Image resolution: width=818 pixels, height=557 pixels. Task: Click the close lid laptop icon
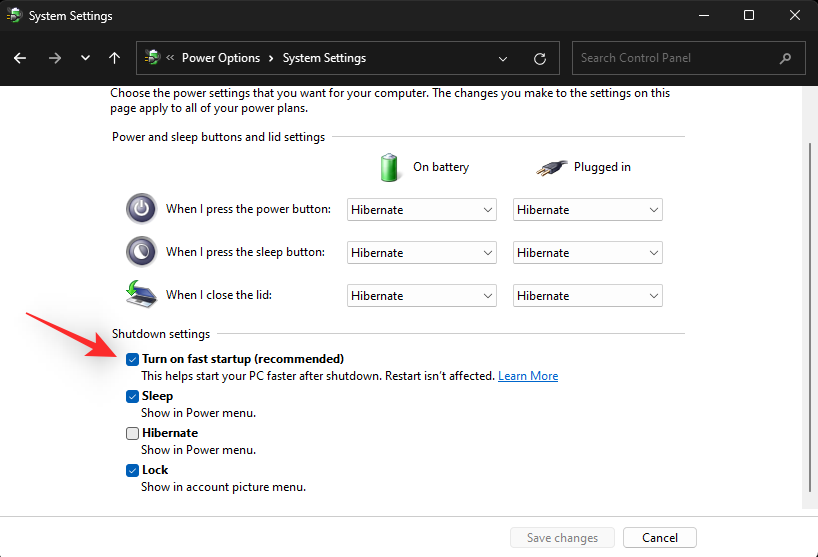pos(141,295)
